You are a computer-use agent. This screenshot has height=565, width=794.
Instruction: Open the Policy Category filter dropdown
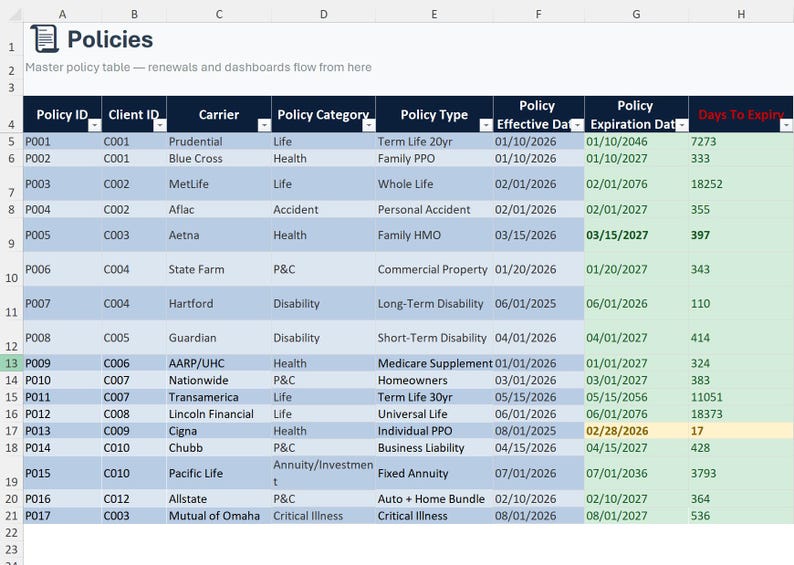(369, 125)
